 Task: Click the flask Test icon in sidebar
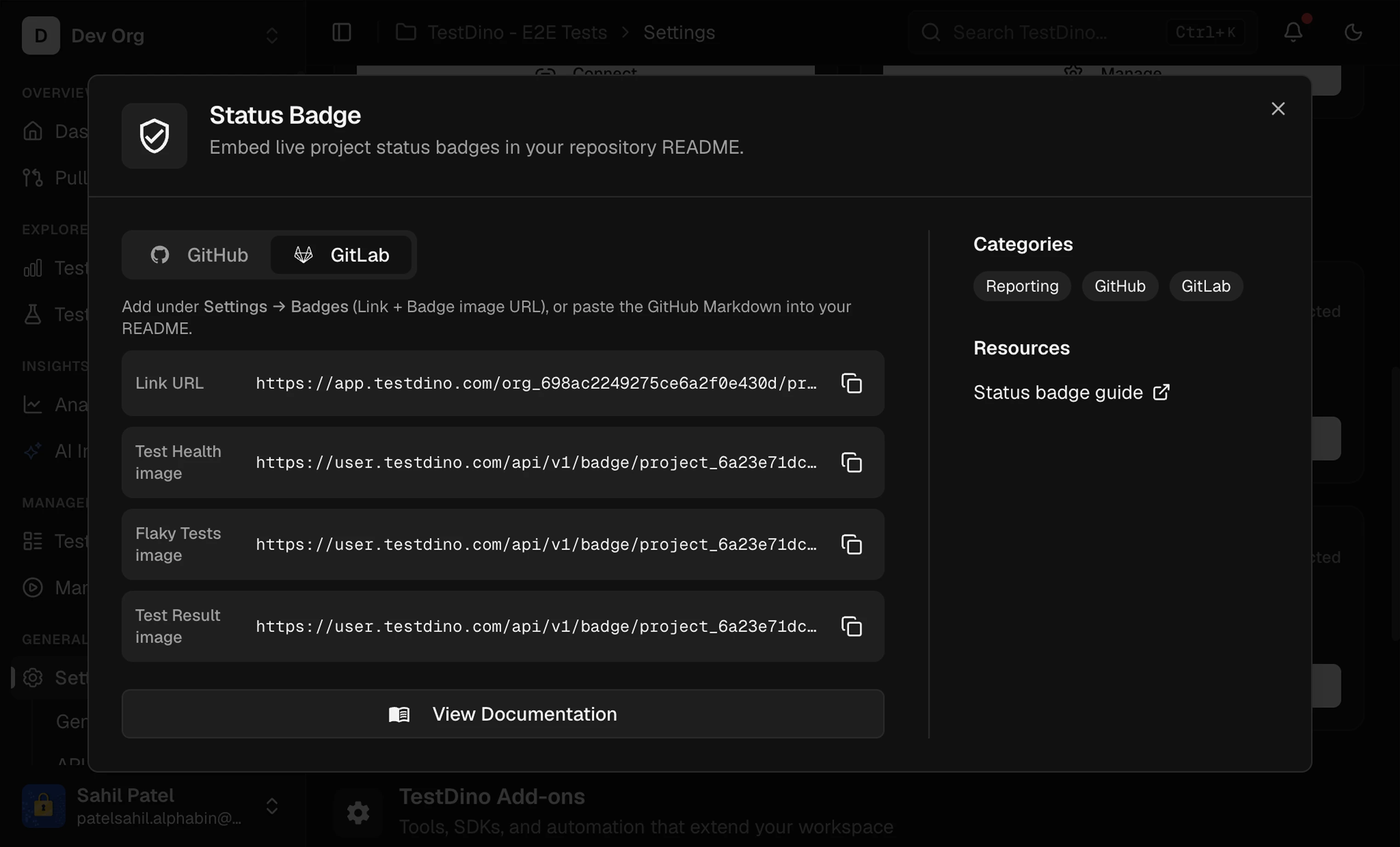tap(33, 314)
